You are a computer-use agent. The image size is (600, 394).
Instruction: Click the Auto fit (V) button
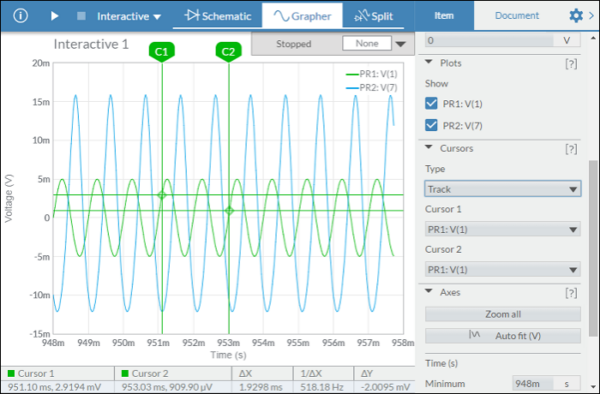point(502,336)
